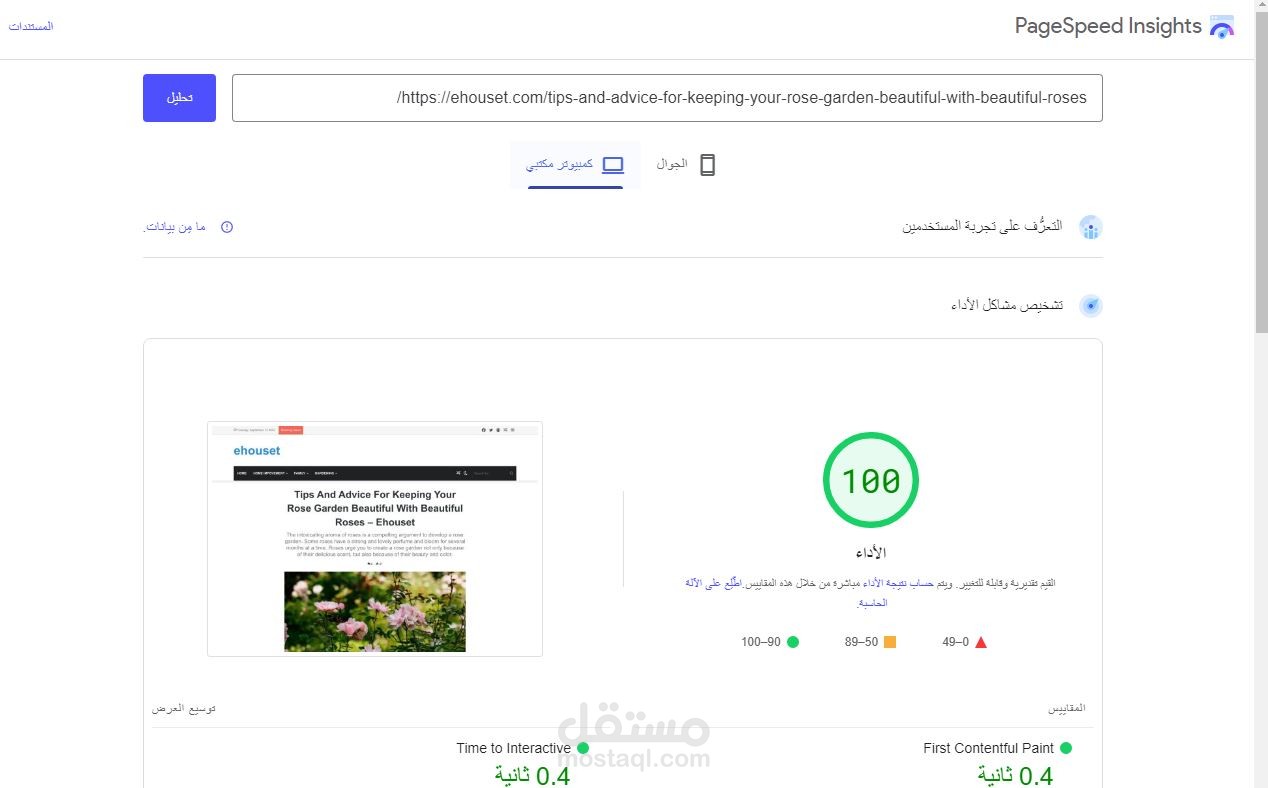This screenshot has width=1268, height=788.
Task: Click the green 100 performance score gauge
Action: coord(870,480)
